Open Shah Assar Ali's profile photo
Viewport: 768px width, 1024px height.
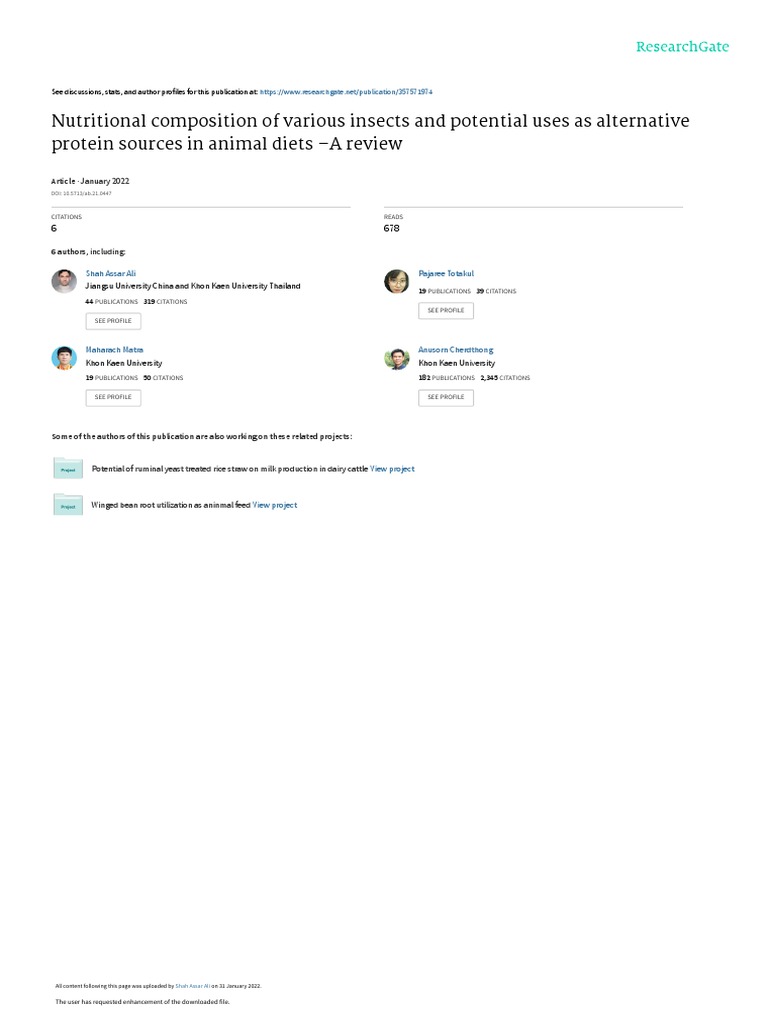(x=64, y=282)
